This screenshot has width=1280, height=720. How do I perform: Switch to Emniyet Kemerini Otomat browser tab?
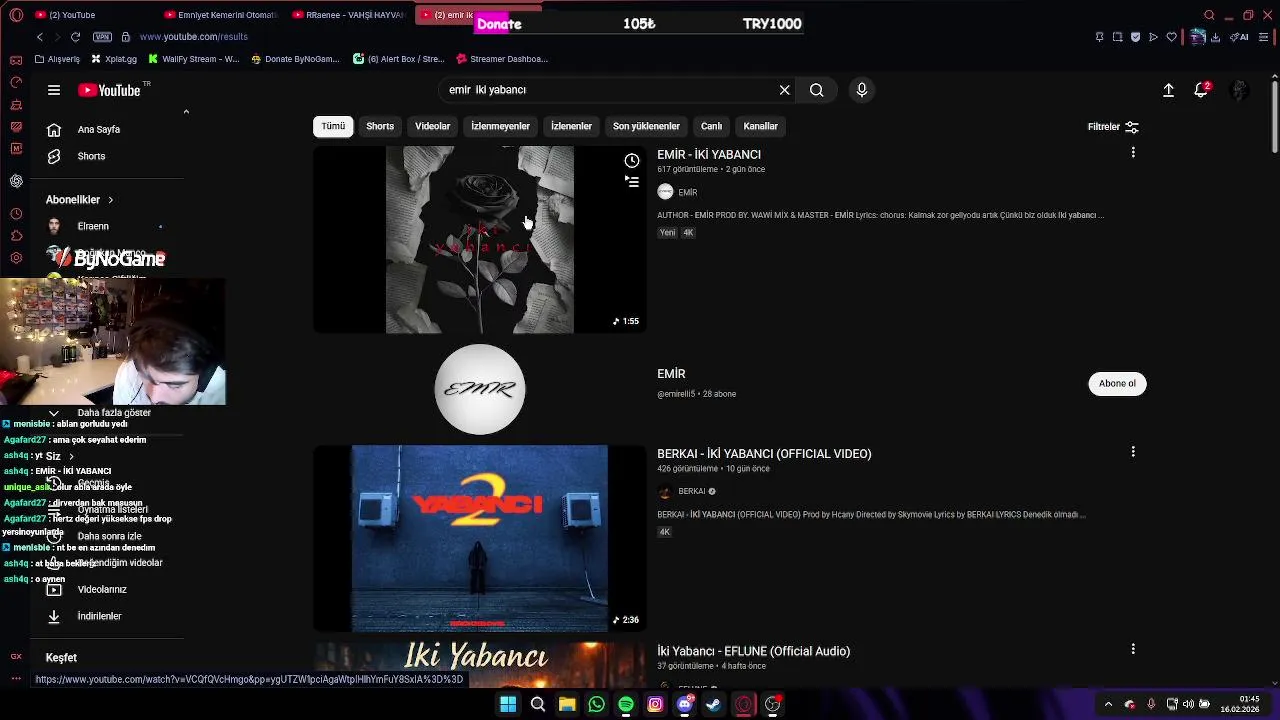click(x=220, y=15)
